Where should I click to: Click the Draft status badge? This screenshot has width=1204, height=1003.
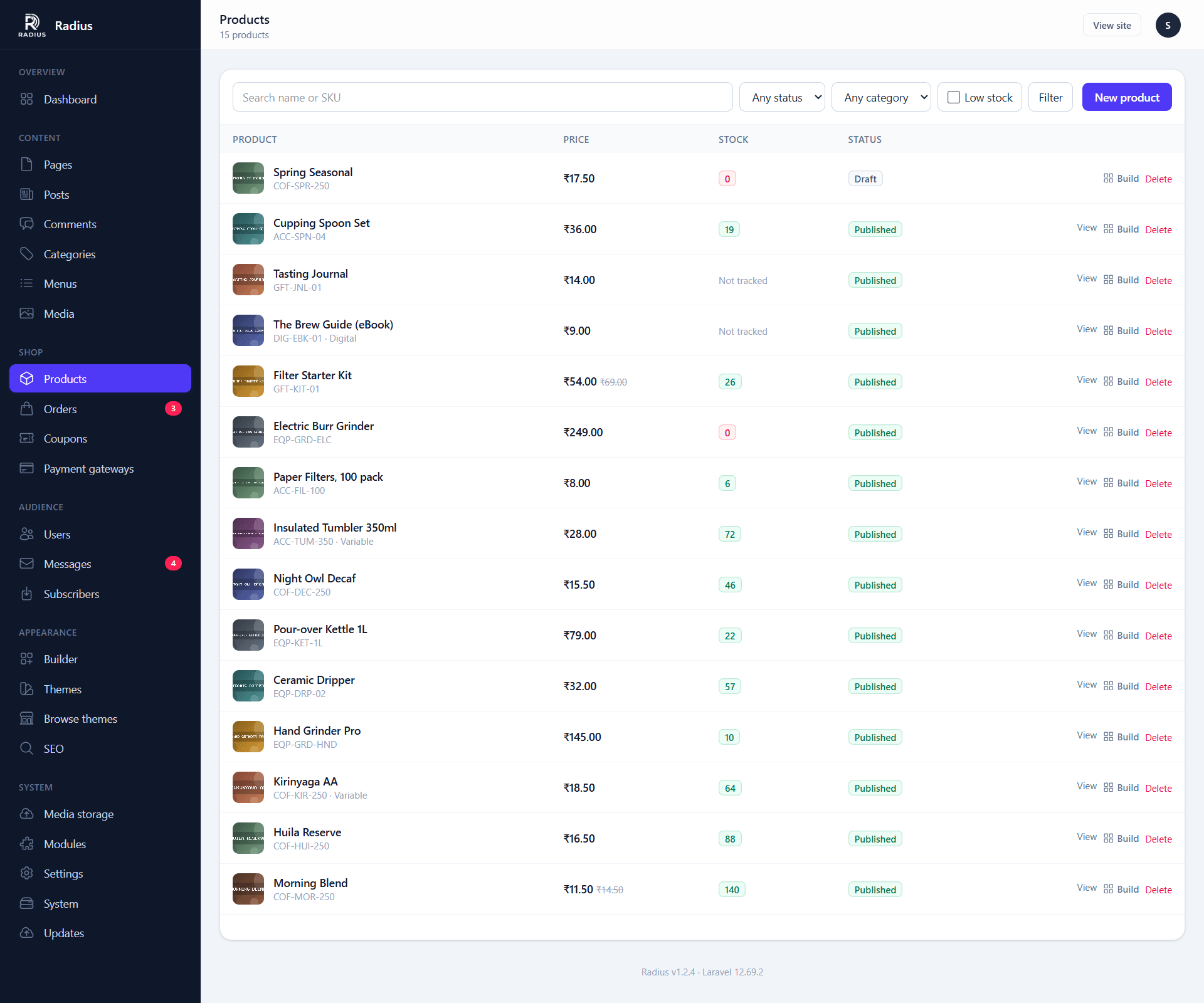pyautogui.click(x=865, y=179)
